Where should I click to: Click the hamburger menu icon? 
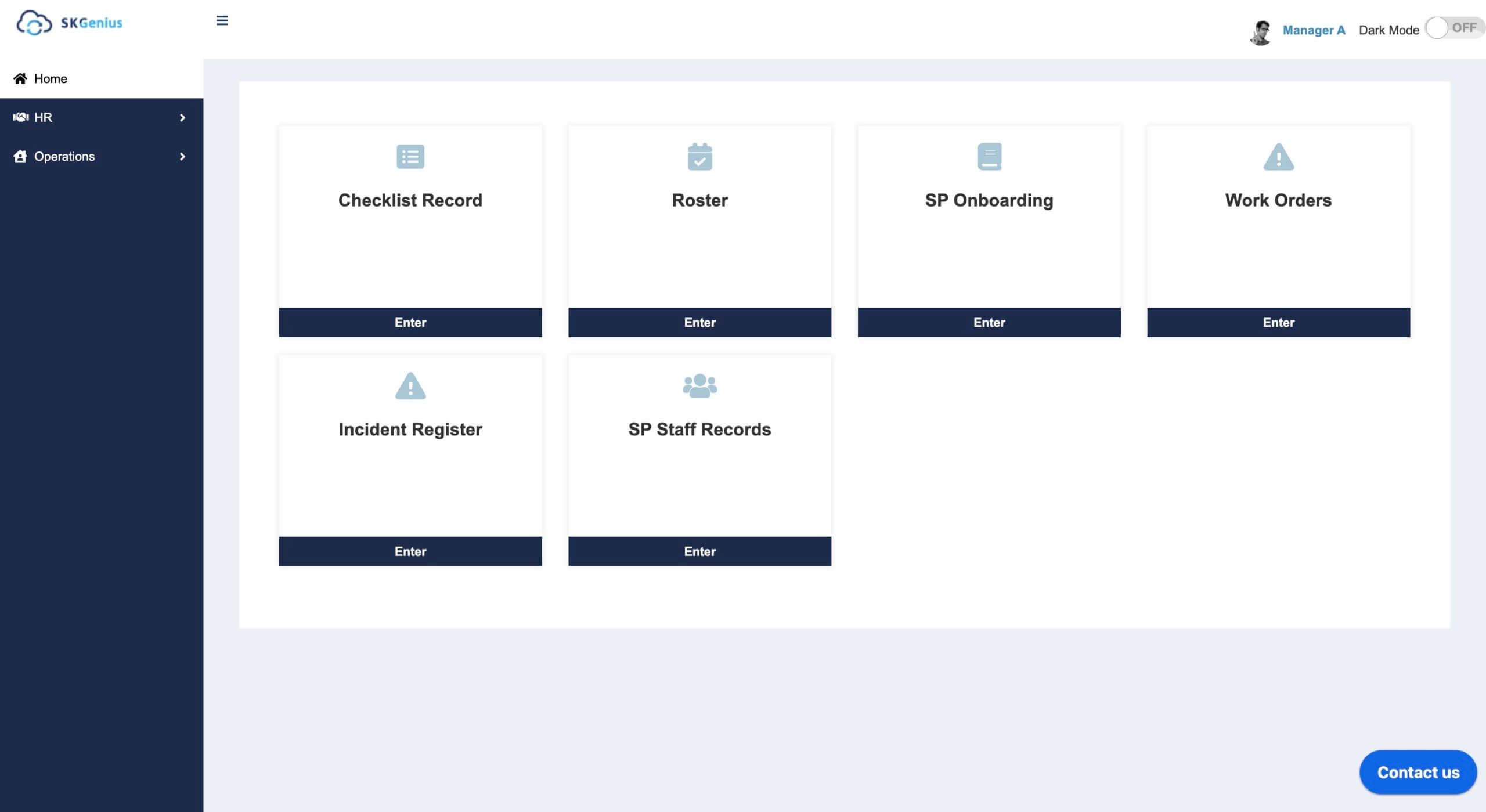[222, 21]
